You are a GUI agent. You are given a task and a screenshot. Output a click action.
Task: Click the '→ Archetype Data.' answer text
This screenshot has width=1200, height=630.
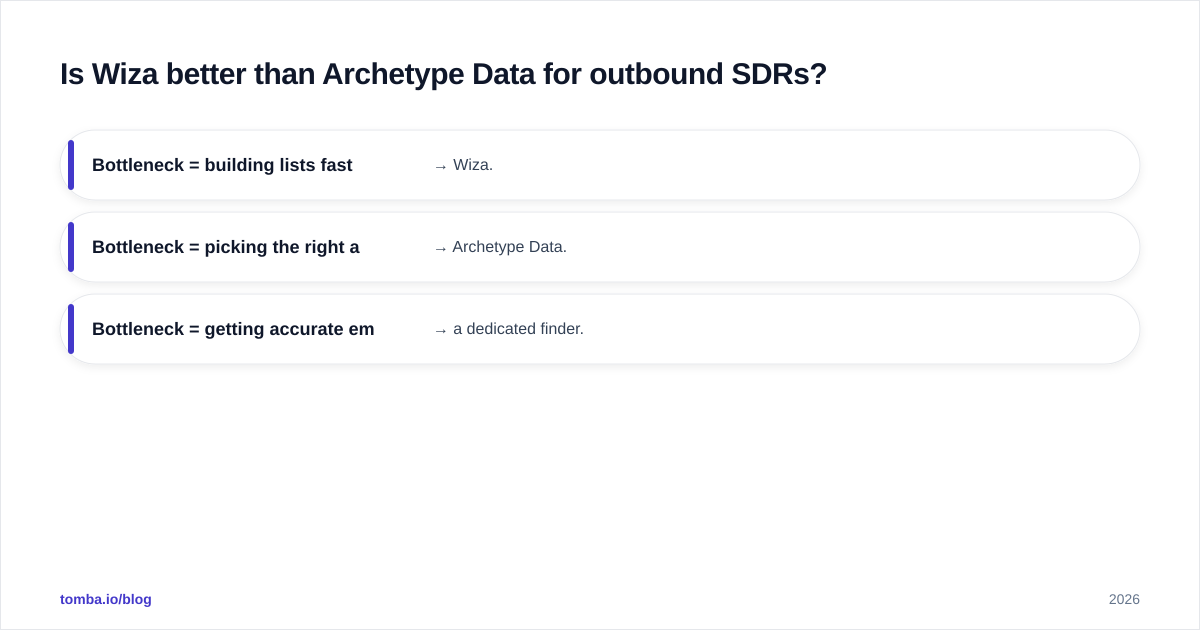pyautogui.click(x=500, y=247)
